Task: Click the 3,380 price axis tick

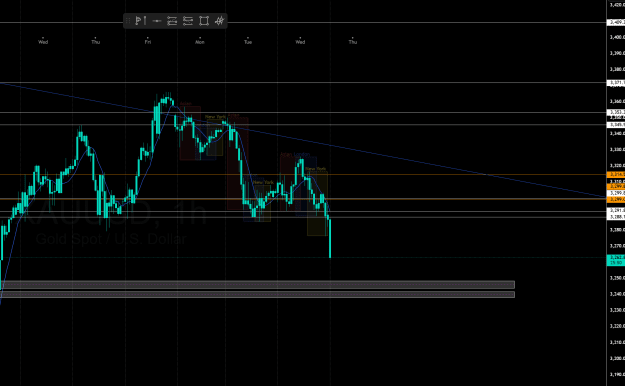Action: coord(617,69)
